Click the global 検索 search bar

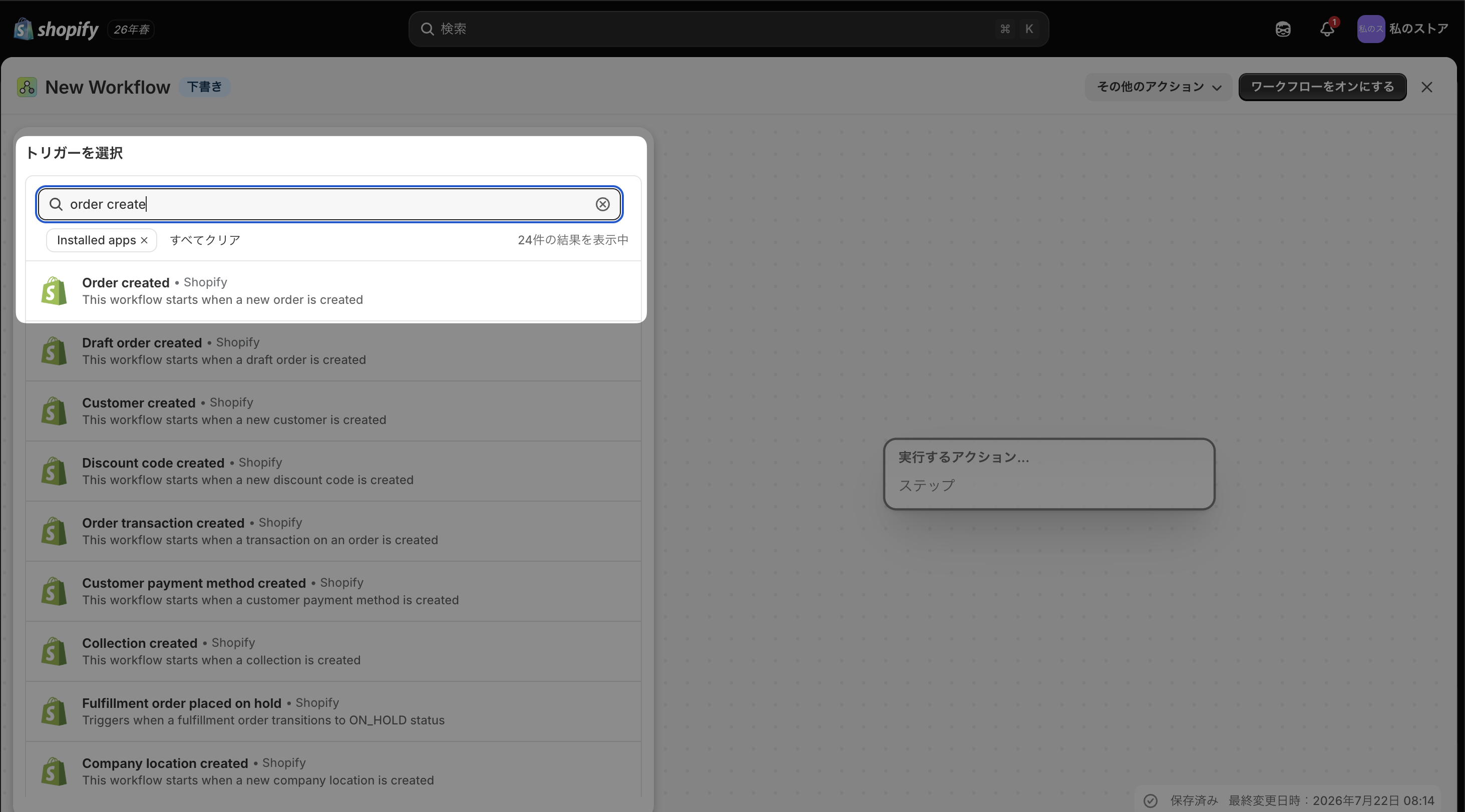click(x=728, y=29)
